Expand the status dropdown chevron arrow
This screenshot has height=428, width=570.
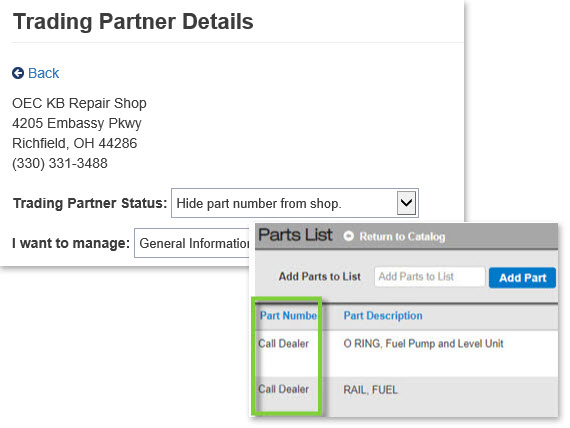tap(406, 203)
